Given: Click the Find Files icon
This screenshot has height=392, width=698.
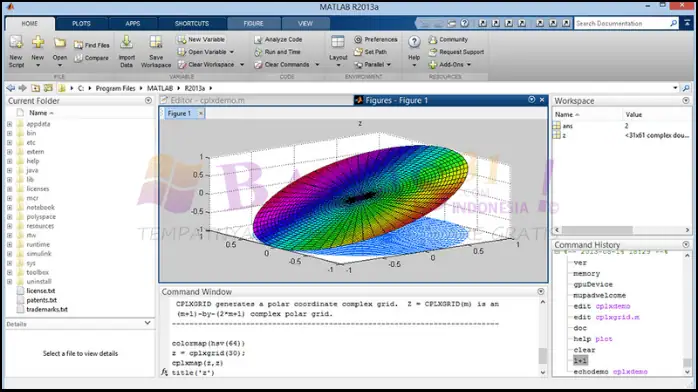Looking at the screenshot, I should (78, 45).
